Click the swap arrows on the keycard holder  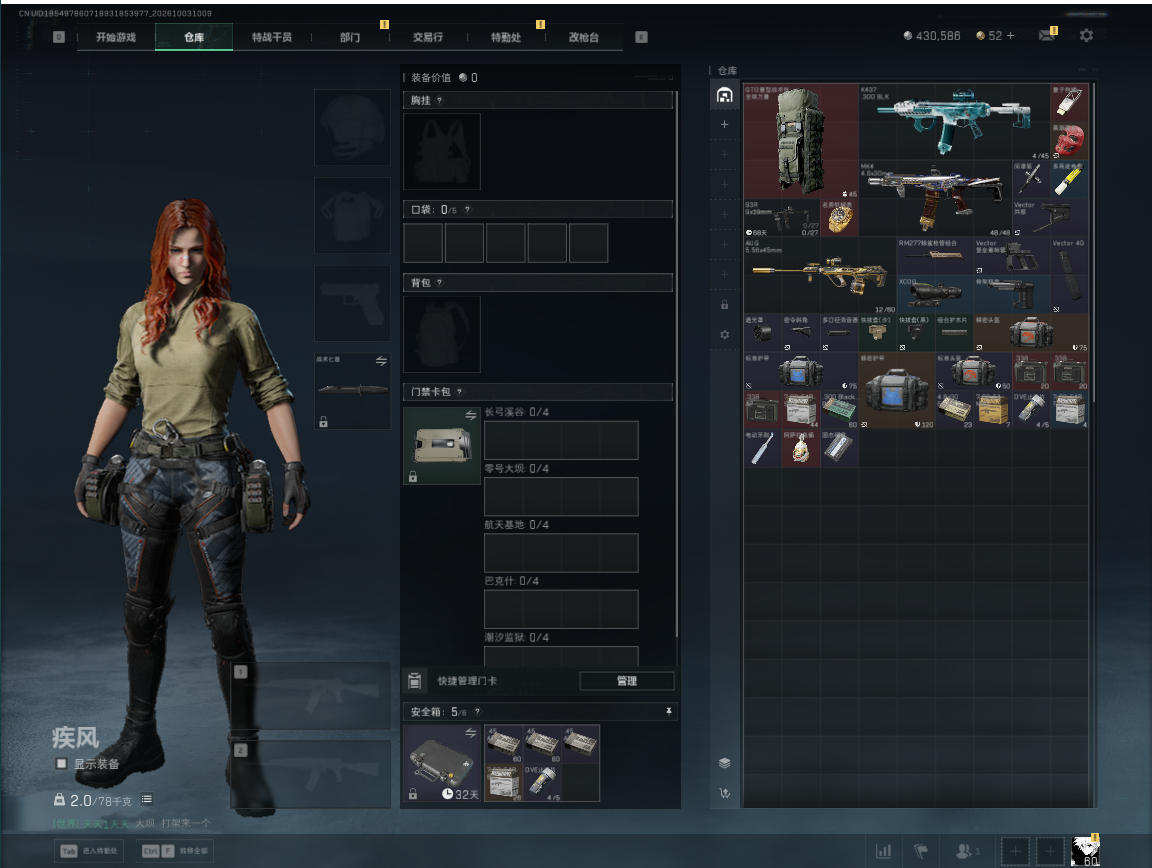pos(470,416)
